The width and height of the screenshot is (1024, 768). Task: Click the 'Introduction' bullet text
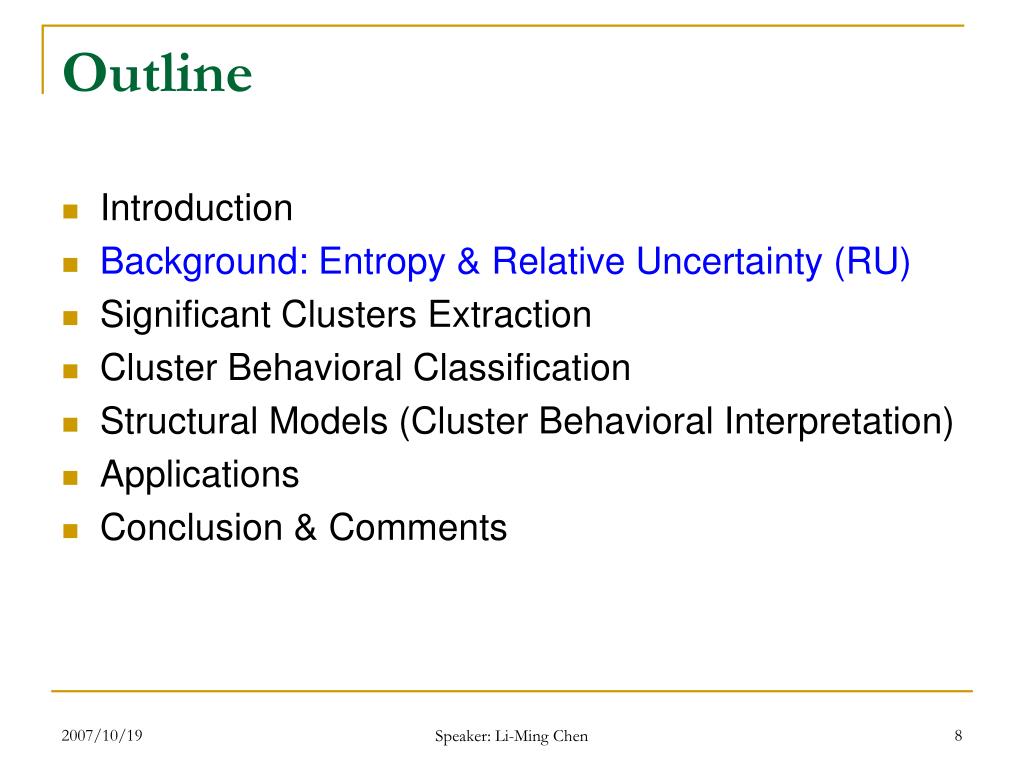pos(197,208)
